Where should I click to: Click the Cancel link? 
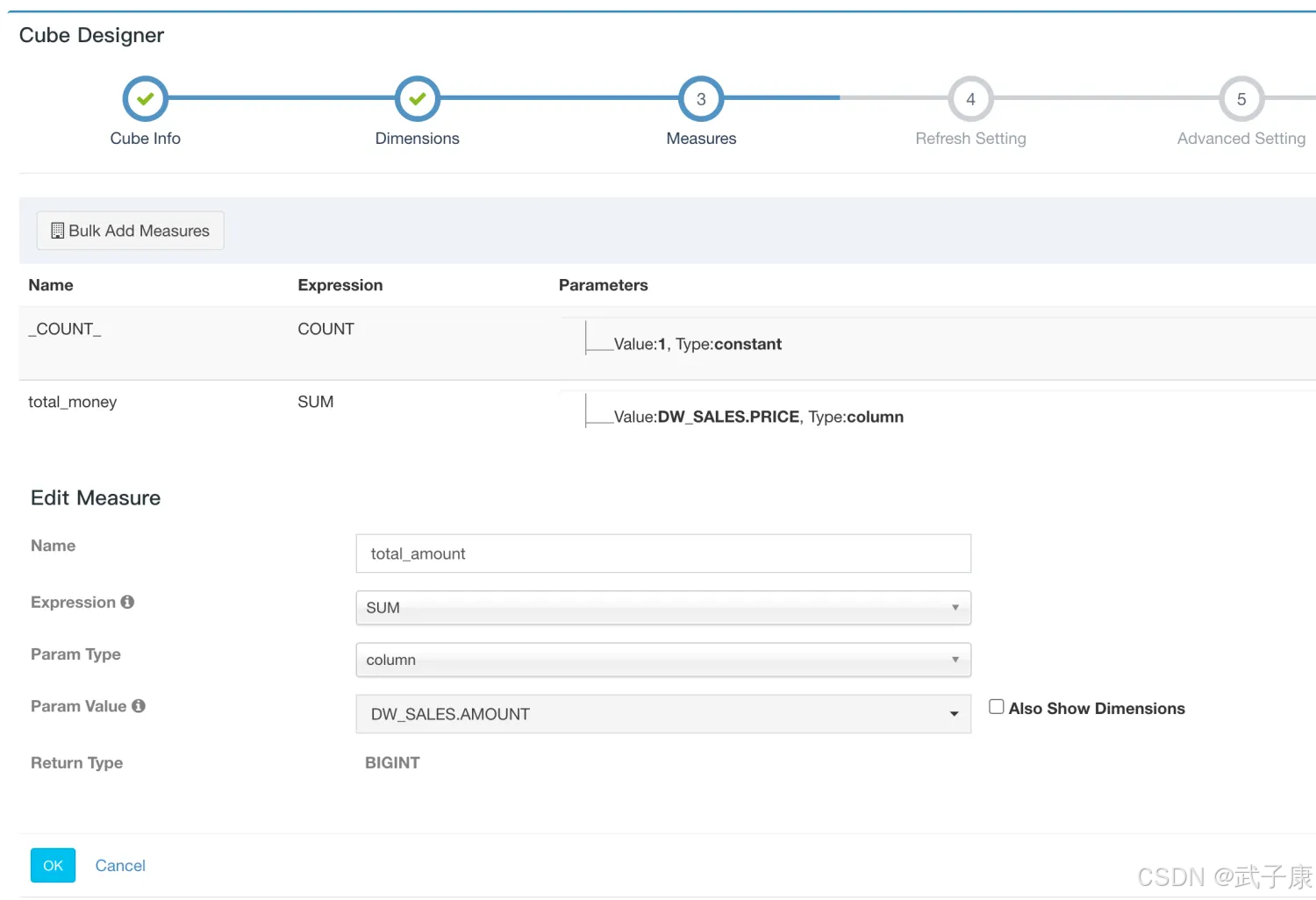120,866
